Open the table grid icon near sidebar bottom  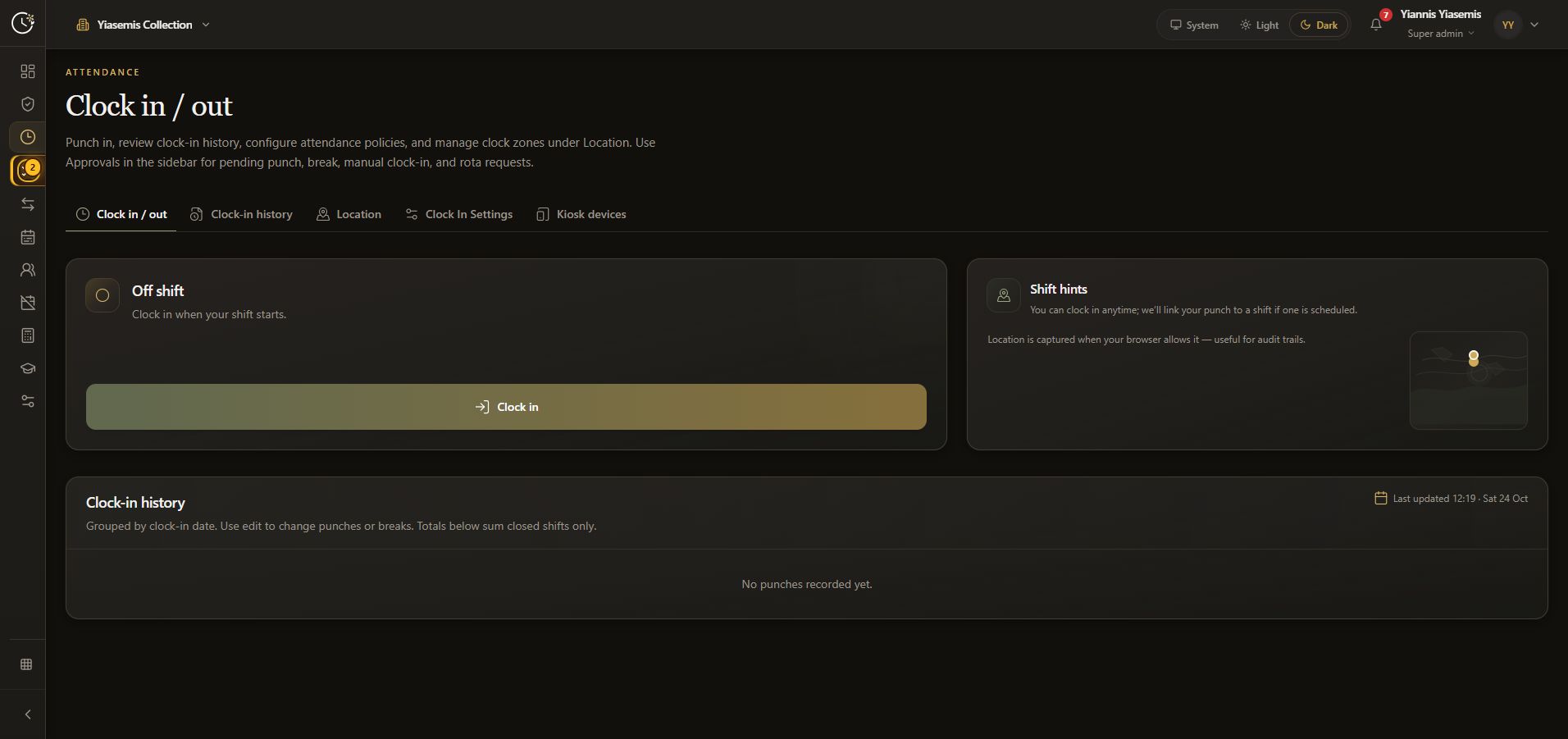point(26,664)
